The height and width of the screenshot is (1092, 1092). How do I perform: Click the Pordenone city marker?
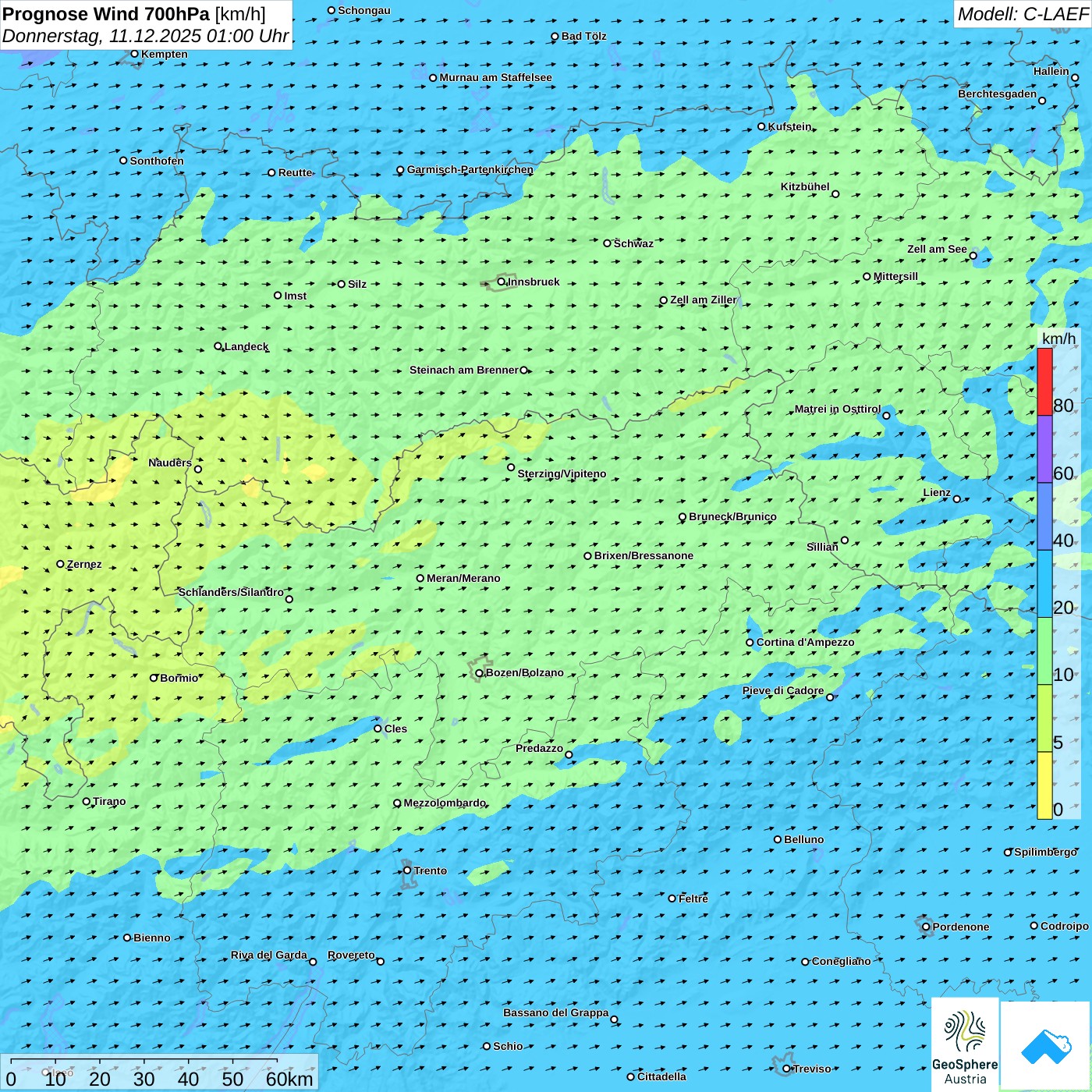click(926, 927)
